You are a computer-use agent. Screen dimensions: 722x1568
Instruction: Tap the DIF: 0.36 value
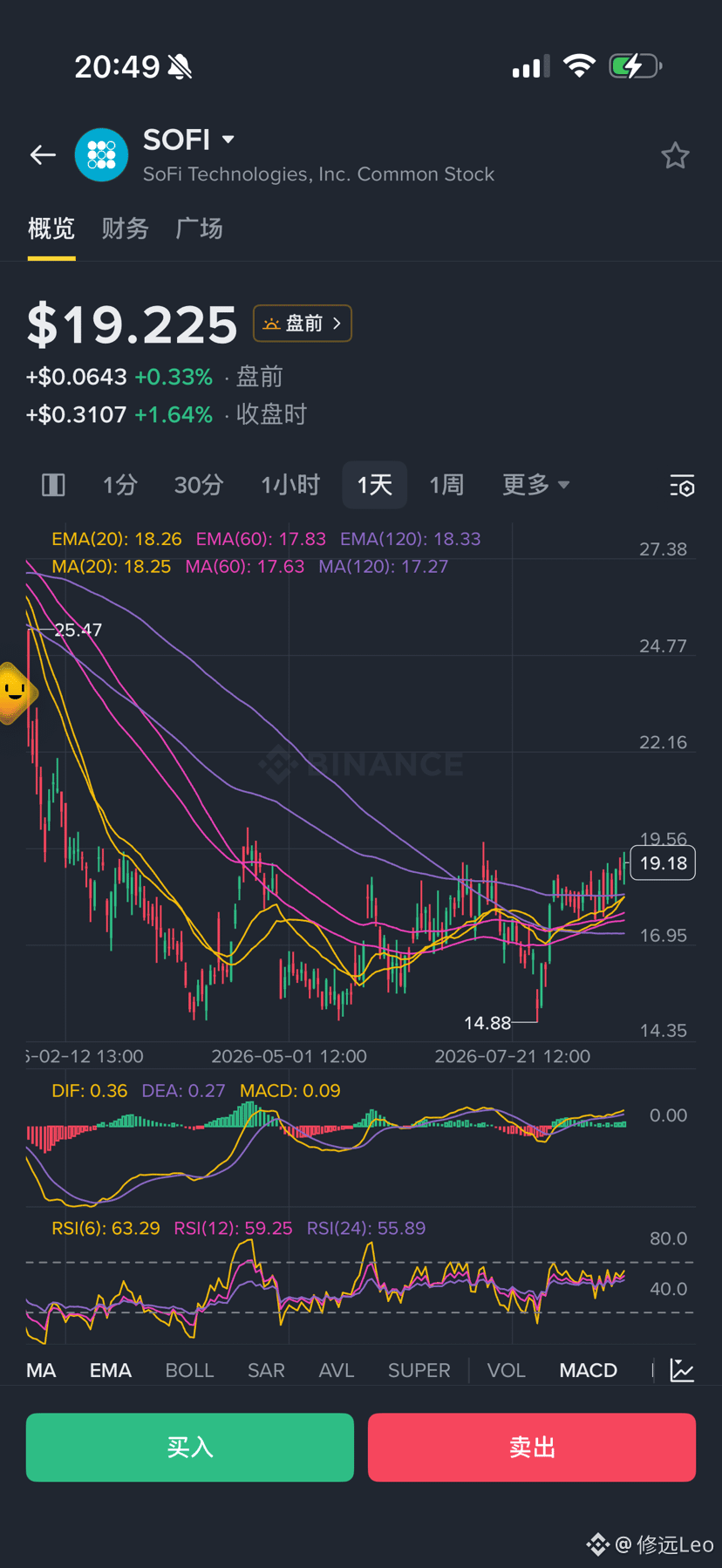tap(90, 1091)
